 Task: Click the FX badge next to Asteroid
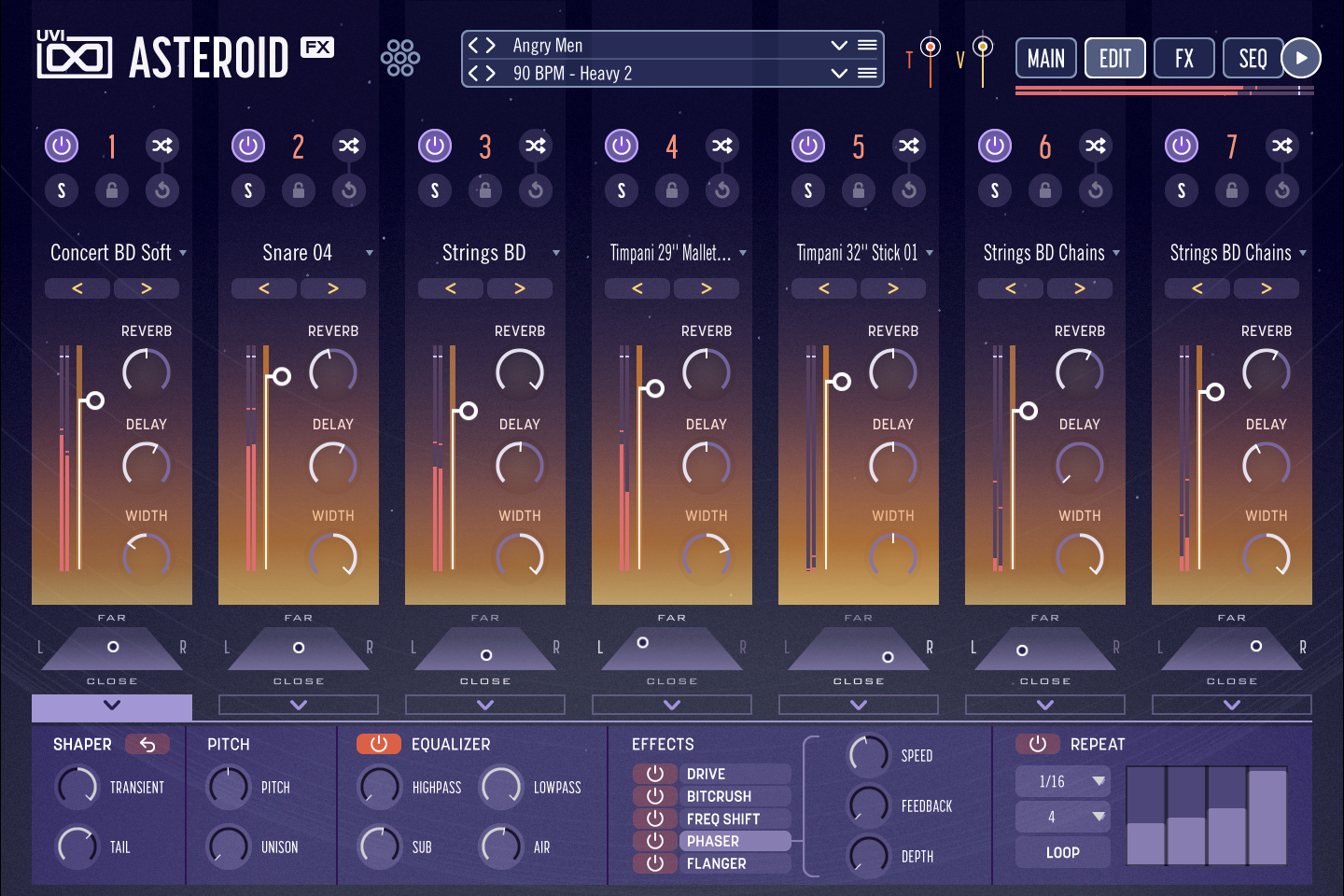317,48
